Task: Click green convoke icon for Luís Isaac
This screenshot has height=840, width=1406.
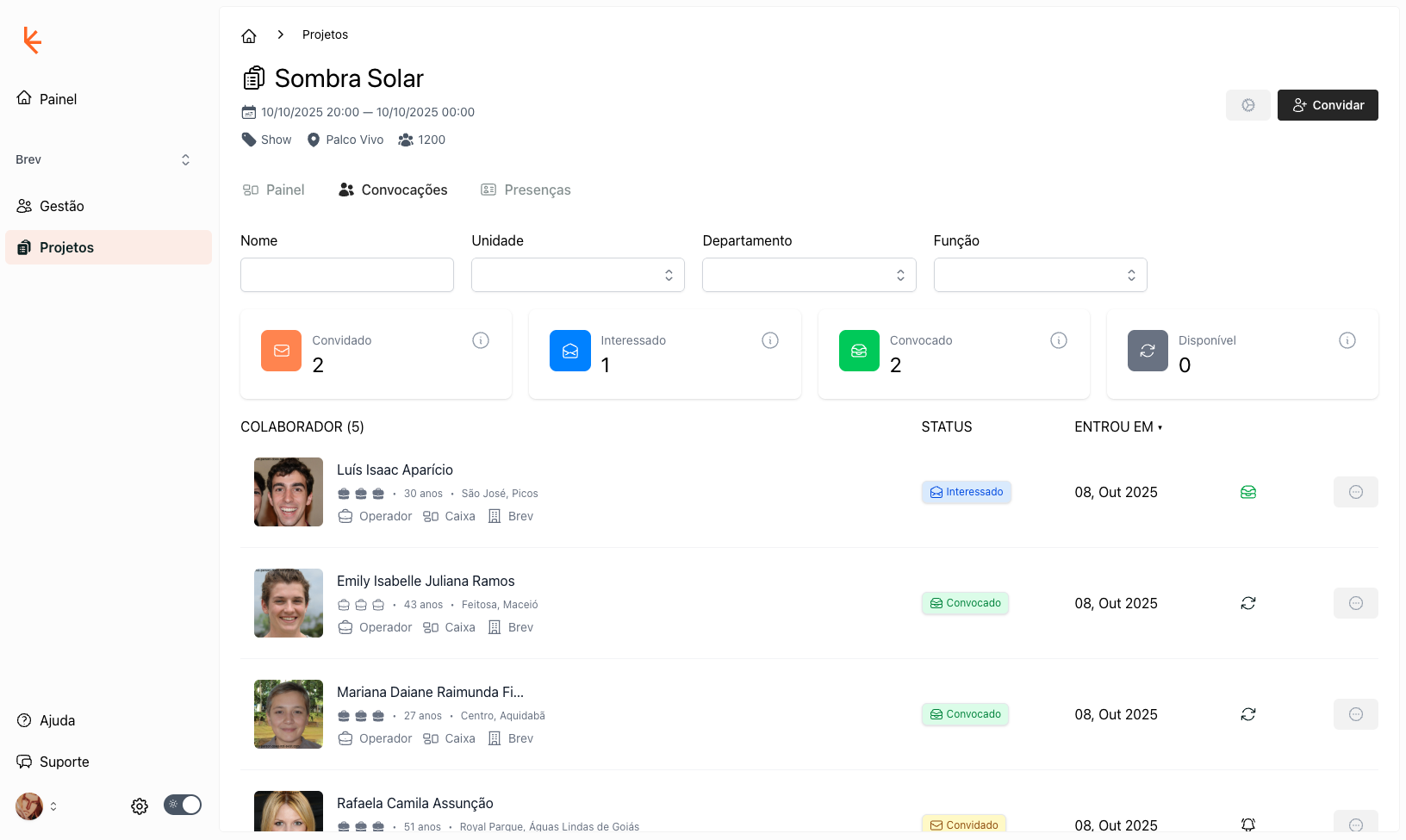Action: pos(1247,492)
